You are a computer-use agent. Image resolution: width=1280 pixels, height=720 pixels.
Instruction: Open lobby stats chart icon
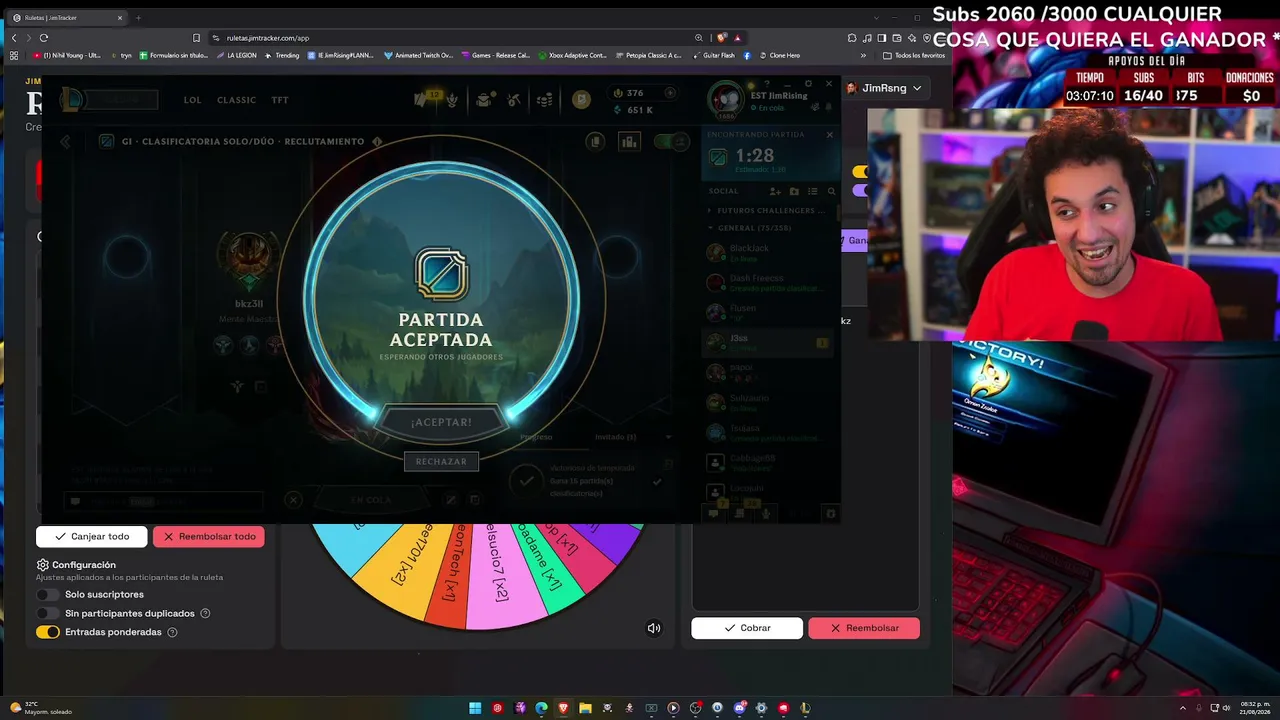[x=629, y=142]
